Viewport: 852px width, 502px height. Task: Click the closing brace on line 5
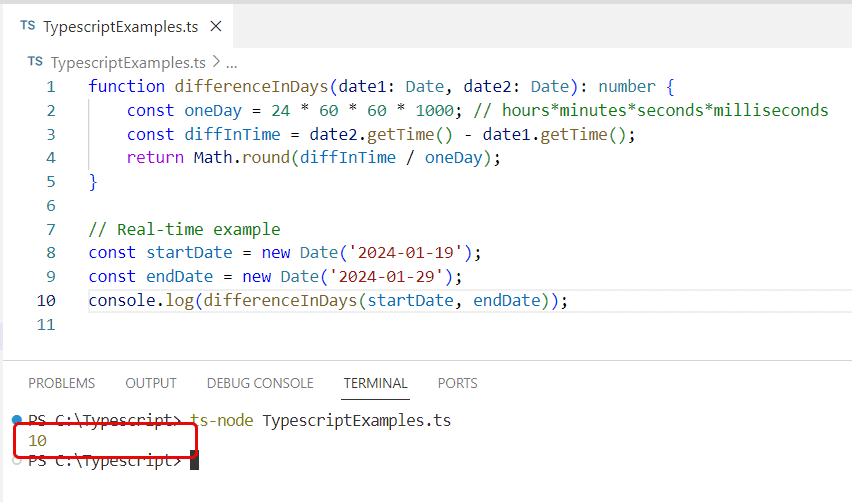[x=93, y=181]
